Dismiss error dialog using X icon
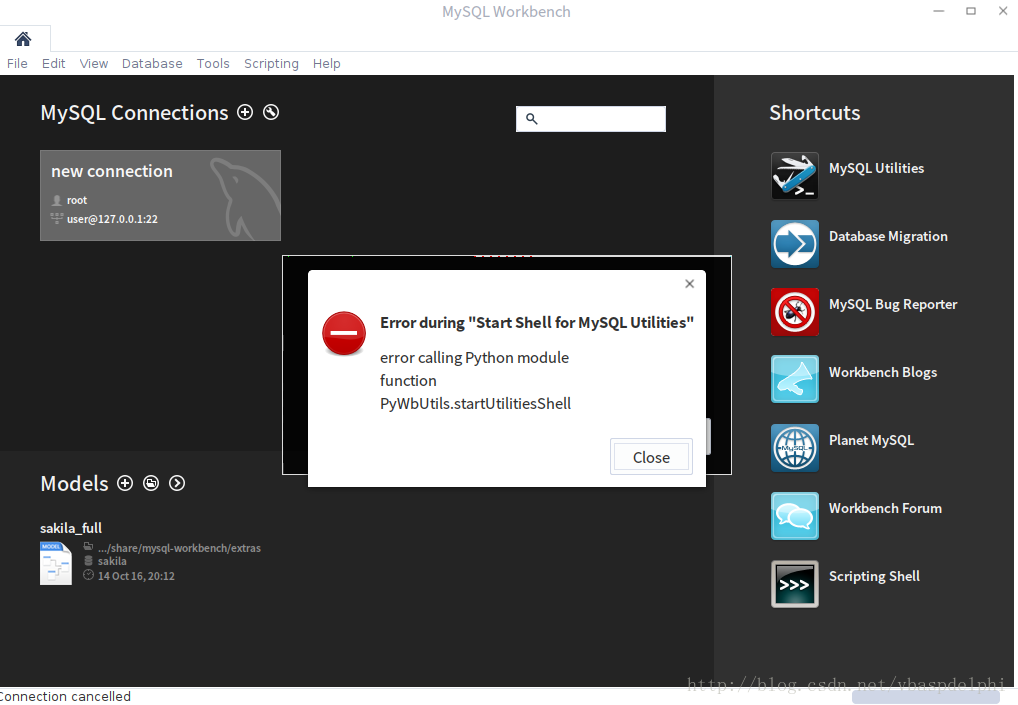 tap(689, 284)
